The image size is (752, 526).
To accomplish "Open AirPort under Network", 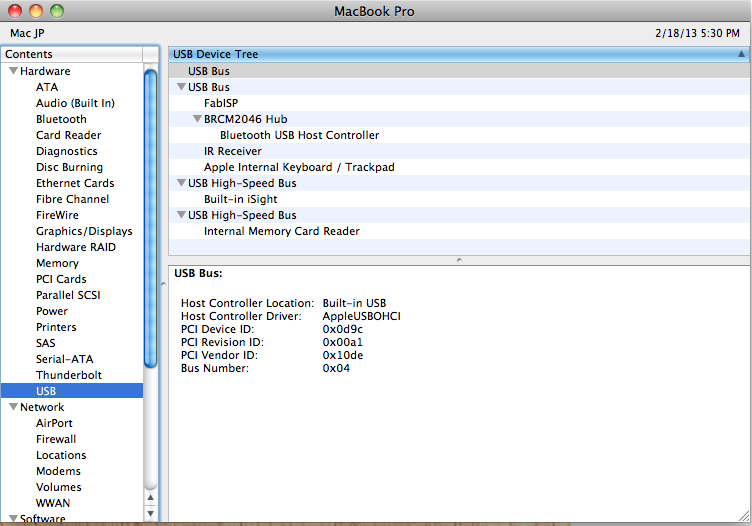I will click(x=54, y=423).
